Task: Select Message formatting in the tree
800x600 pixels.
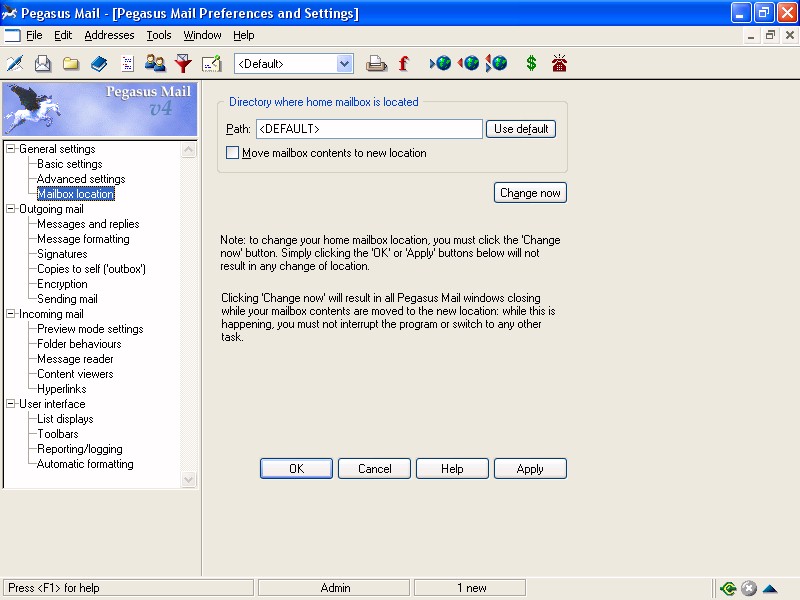Action: pos(83,239)
